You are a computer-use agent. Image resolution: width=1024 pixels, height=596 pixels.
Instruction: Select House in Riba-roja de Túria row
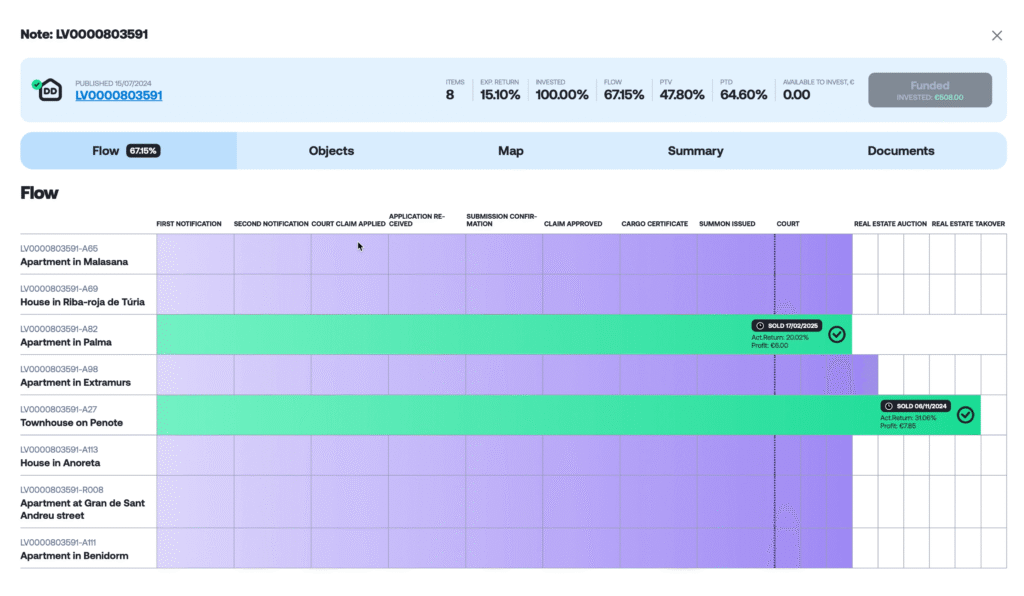pyautogui.click(x=513, y=294)
